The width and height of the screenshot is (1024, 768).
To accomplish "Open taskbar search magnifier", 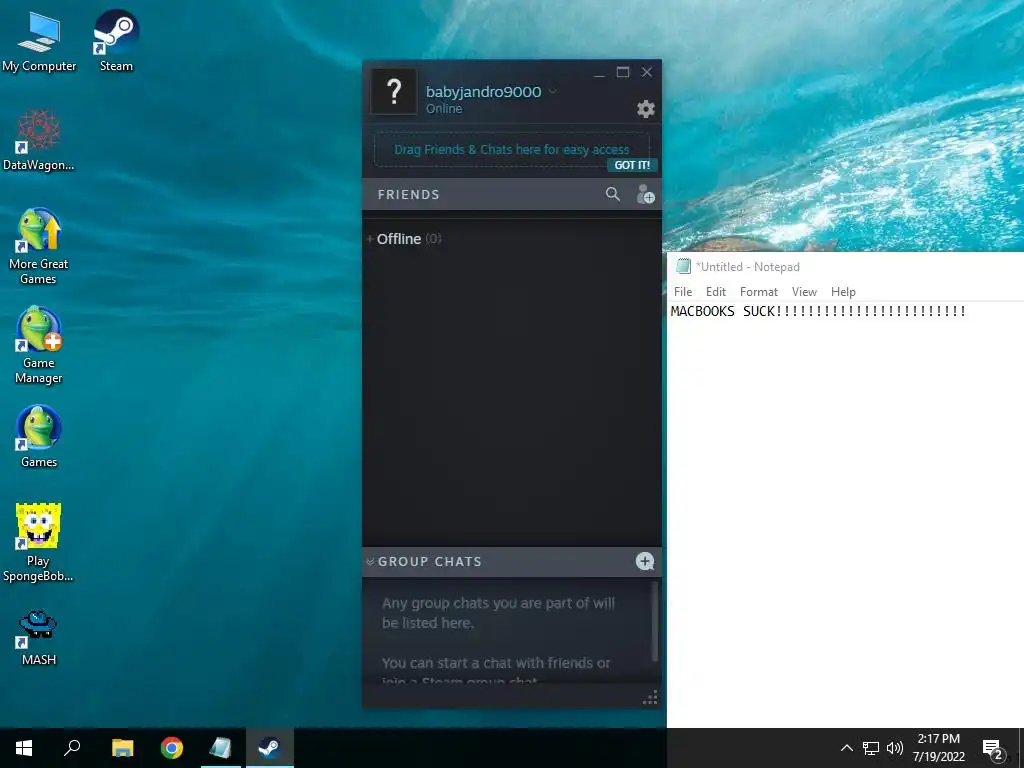I will pos(72,748).
